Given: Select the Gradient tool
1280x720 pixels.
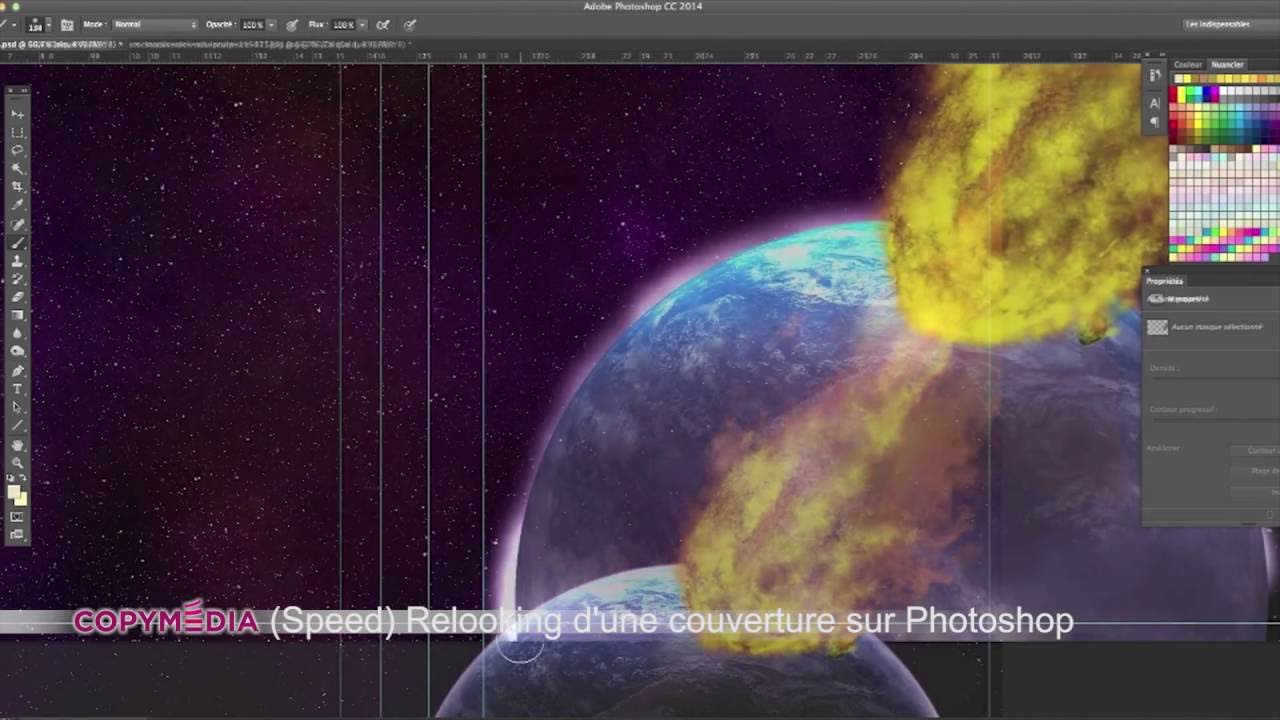Looking at the screenshot, I should [17, 315].
